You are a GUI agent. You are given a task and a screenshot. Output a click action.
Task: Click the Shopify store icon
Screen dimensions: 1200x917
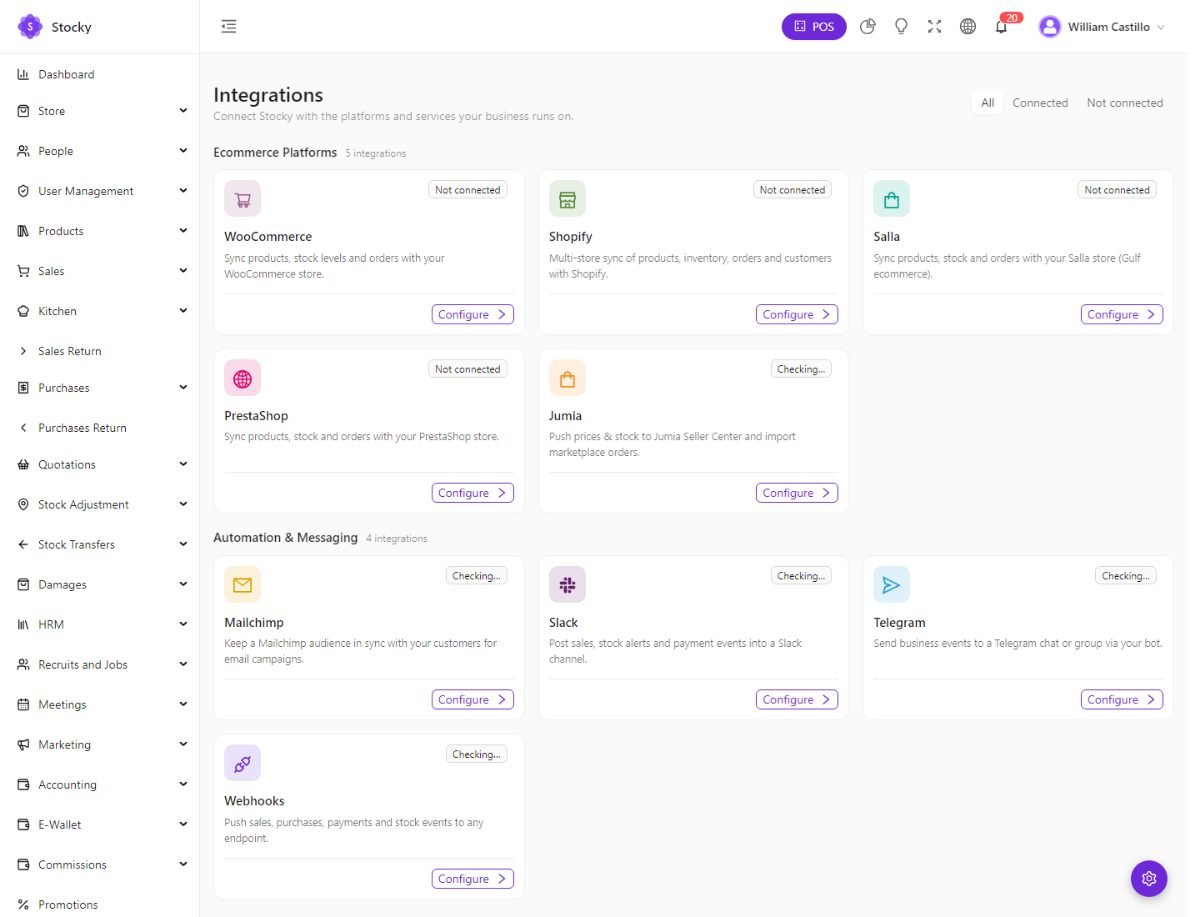point(567,199)
